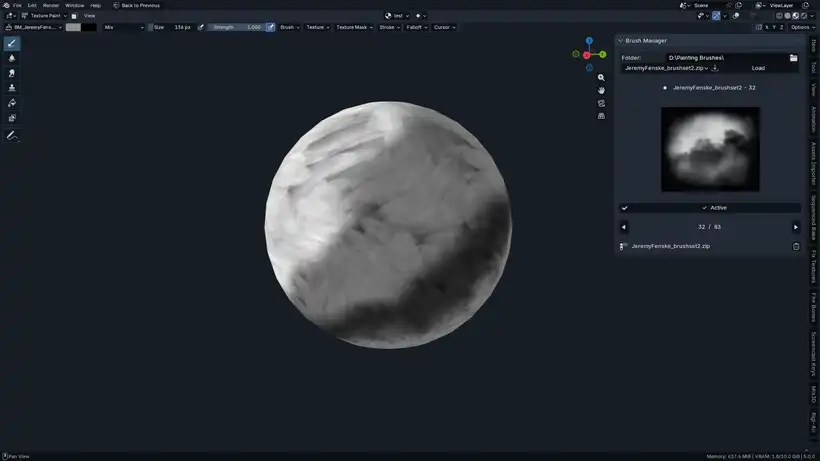Image resolution: width=820 pixels, height=461 pixels.
Task: Toggle strength pressure sensitivity button
Action: [271, 27]
